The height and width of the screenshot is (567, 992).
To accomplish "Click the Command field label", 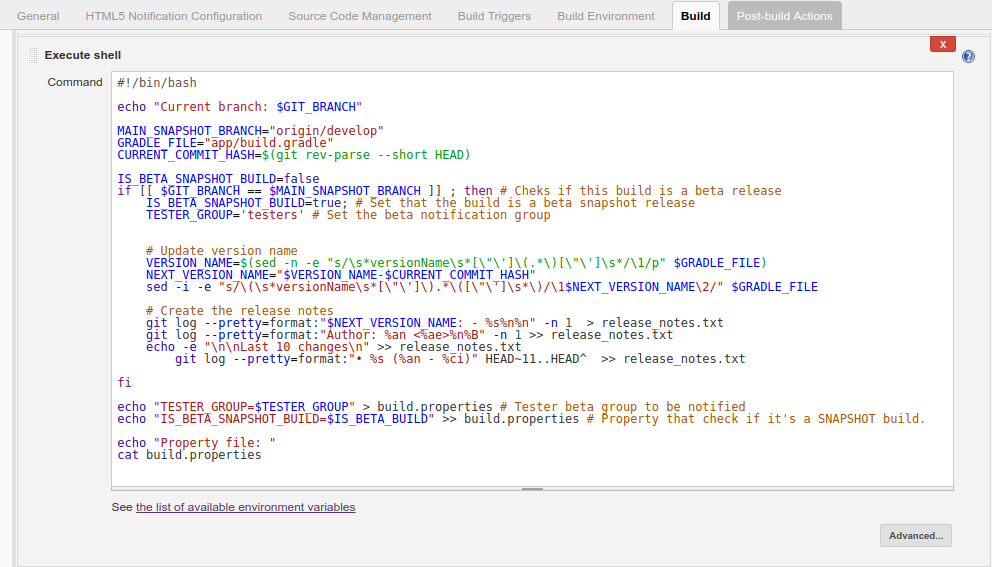I will click(x=75, y=82).
